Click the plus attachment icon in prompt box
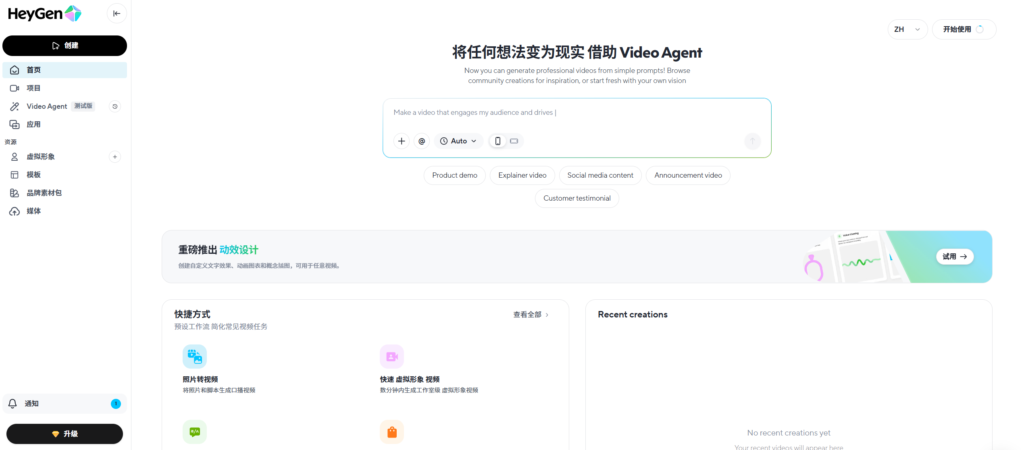The image size is (1024, 450). coord(401,141)
